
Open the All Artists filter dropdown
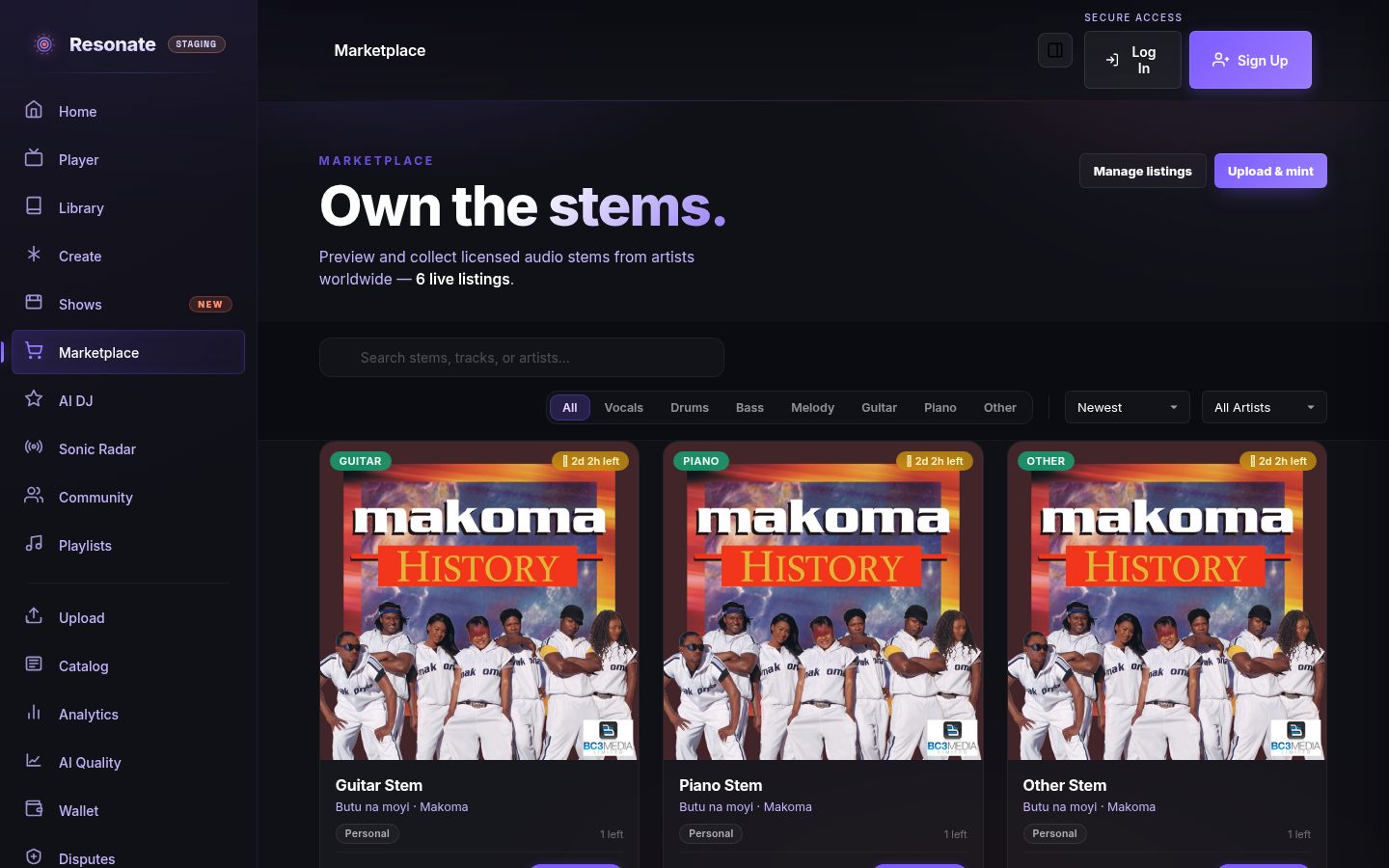click(x=1264, y=407)
